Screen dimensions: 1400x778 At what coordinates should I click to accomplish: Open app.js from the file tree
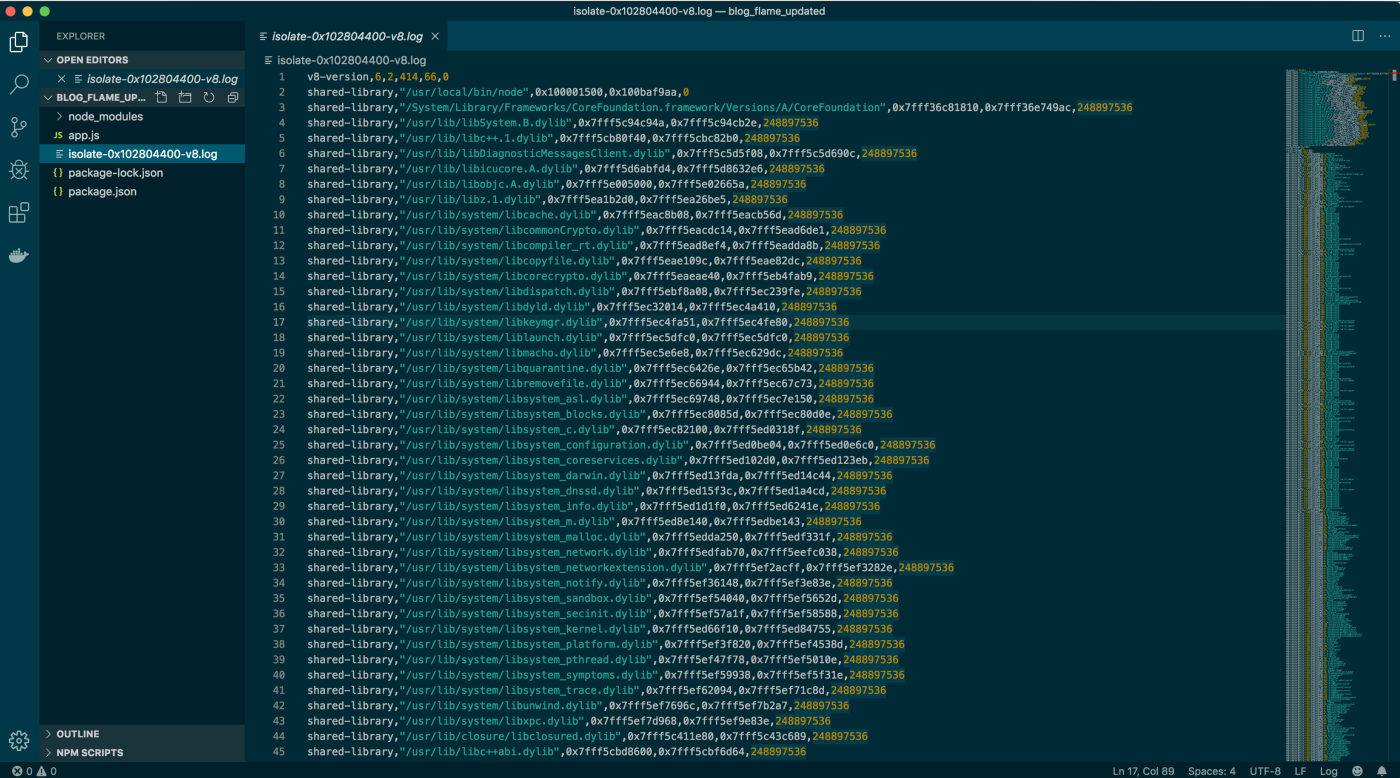coord(142,135)
